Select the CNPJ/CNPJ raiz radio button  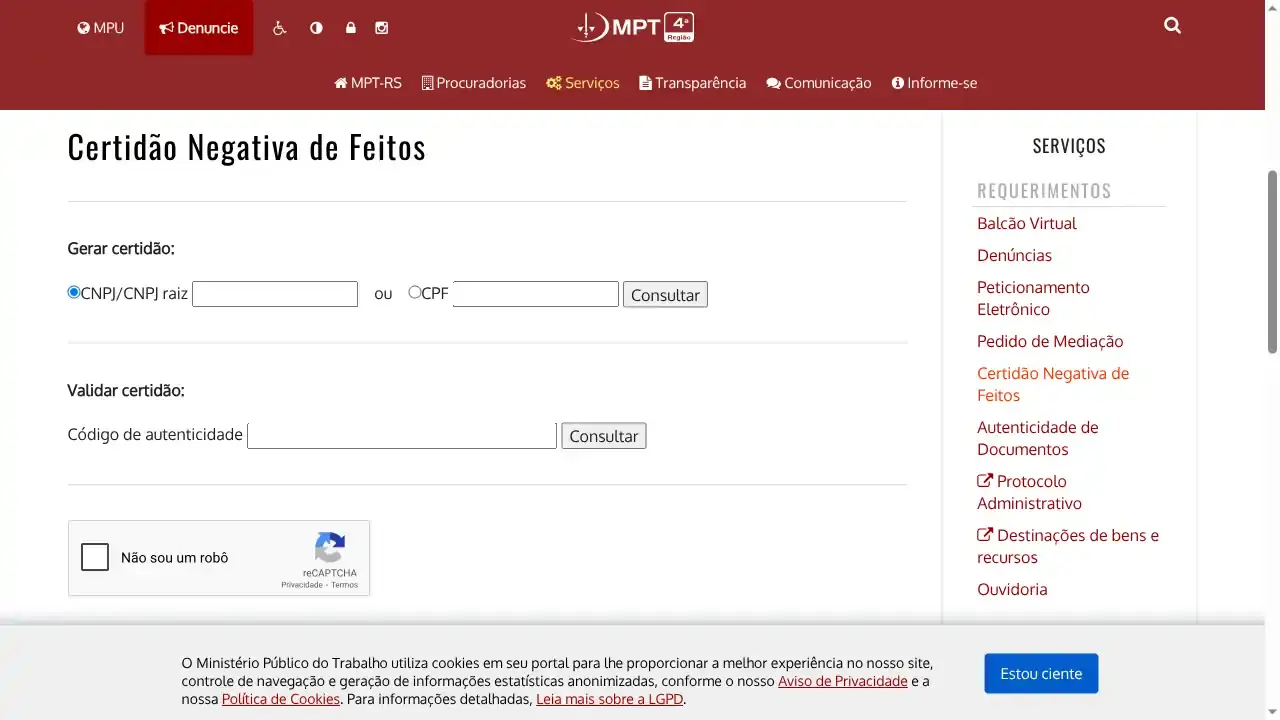click(73, 291)
